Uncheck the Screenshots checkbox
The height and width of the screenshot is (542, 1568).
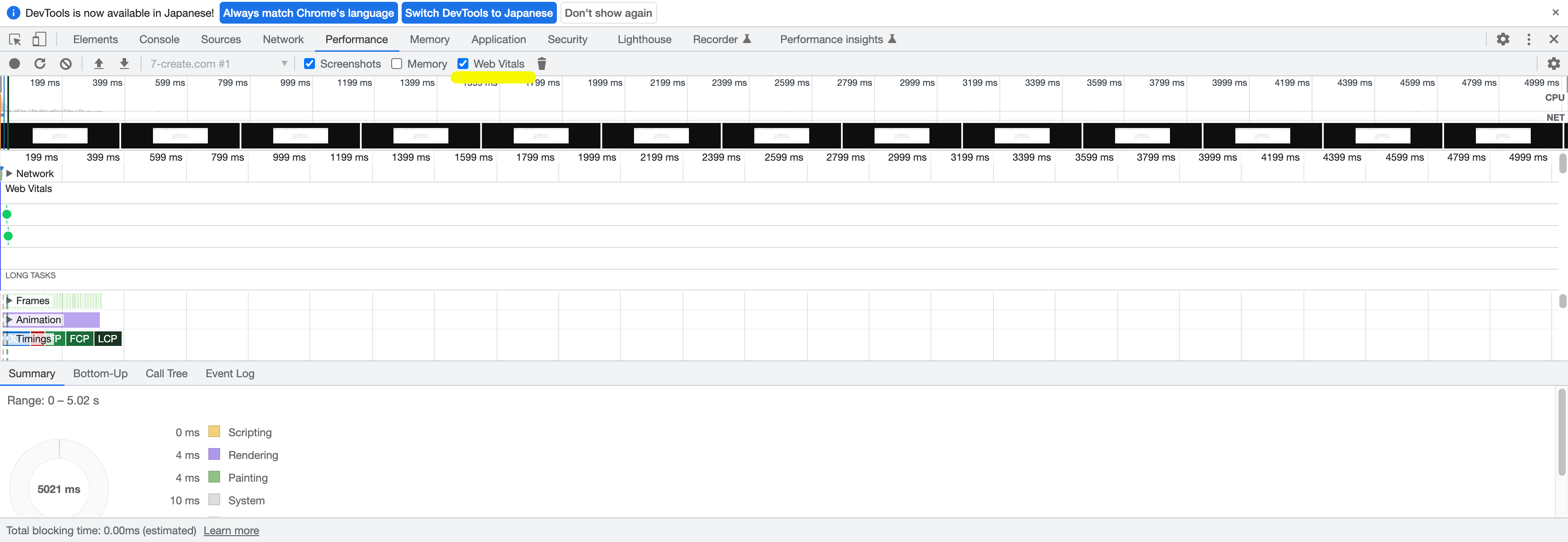310,64
